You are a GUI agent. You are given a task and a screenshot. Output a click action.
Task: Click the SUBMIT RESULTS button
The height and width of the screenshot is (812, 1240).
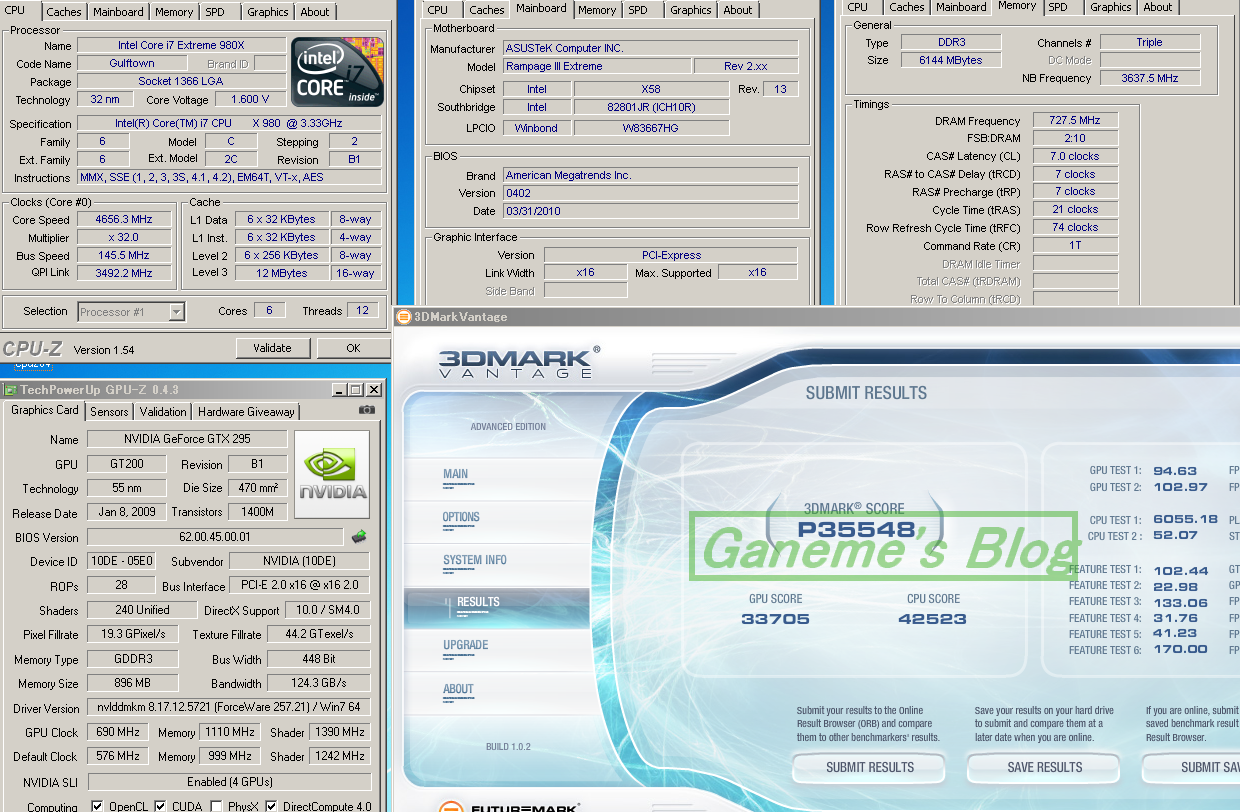[x=870, y=767]
